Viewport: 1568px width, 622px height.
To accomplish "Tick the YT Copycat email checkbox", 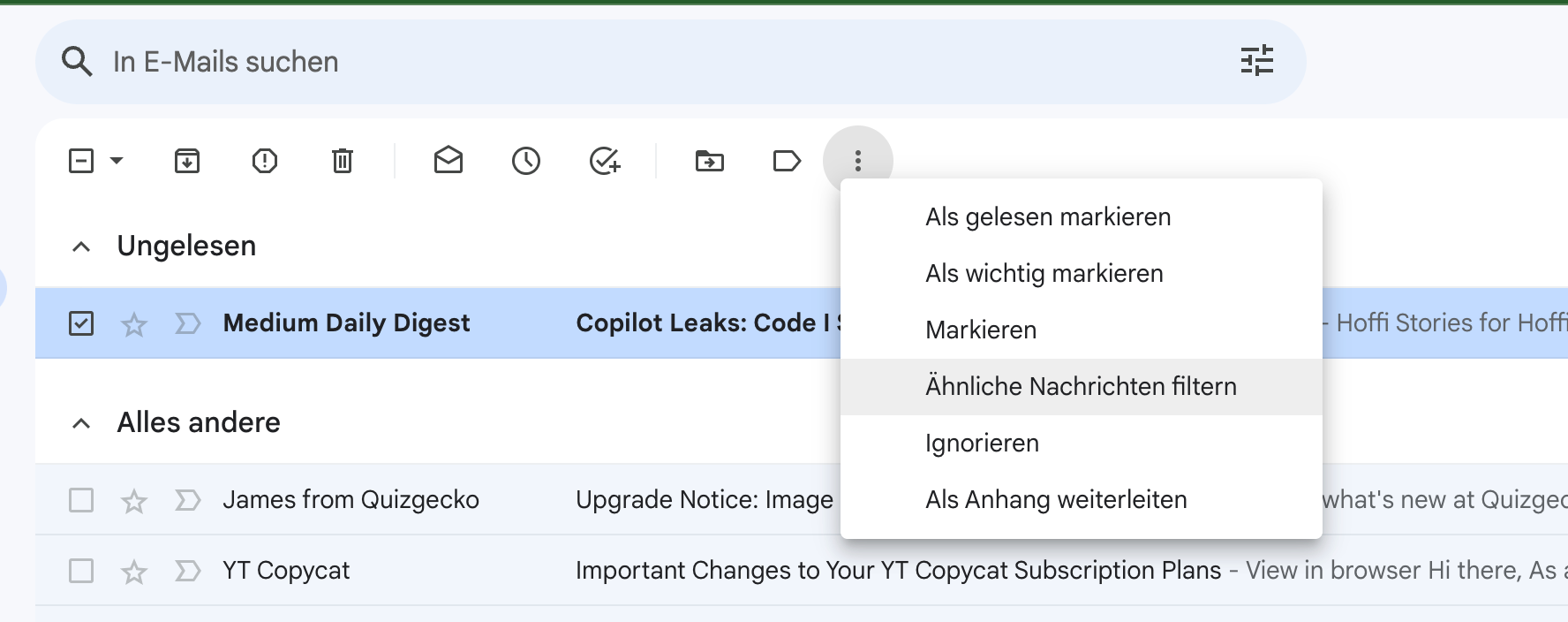I will 81,571.
